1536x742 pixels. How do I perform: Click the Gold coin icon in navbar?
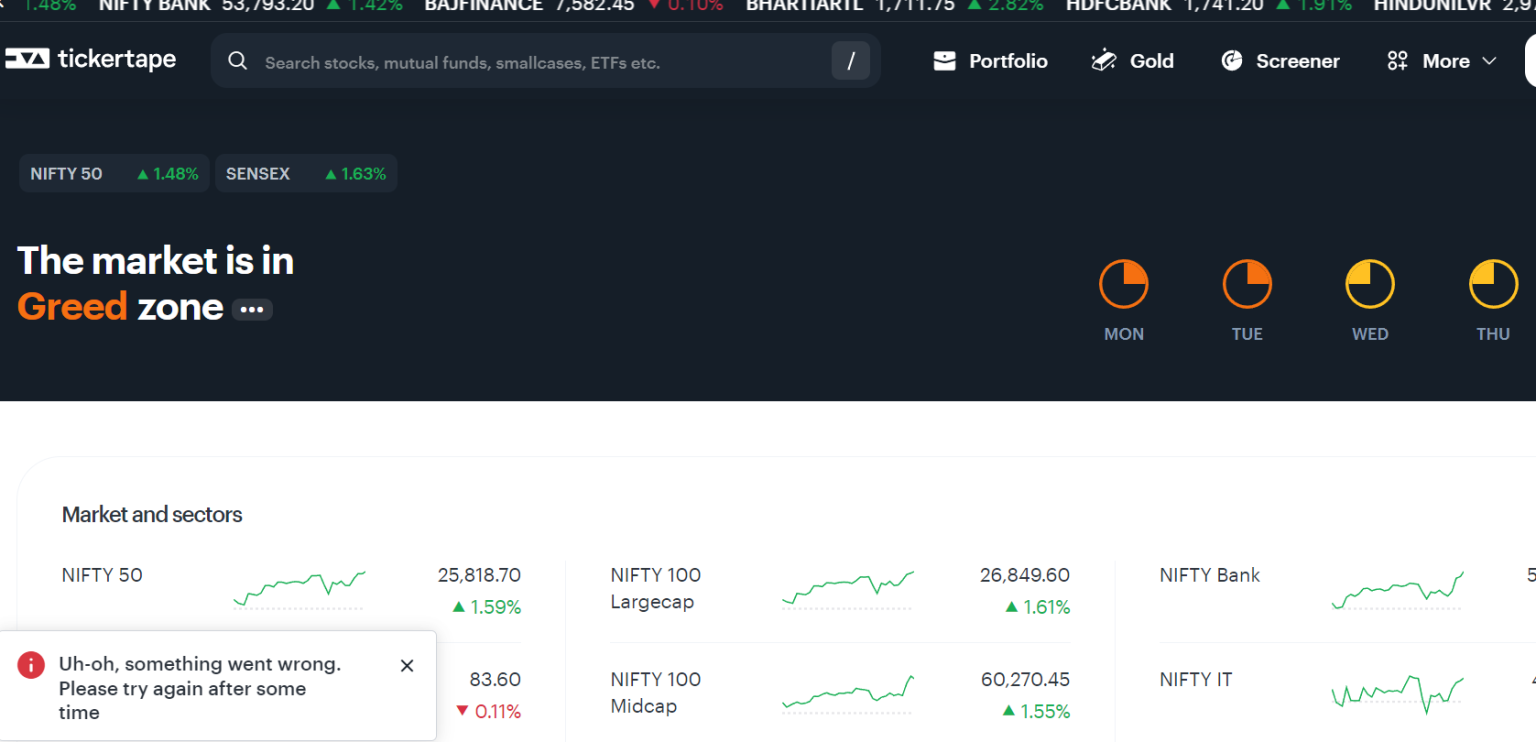click(x=1103, y=60)
